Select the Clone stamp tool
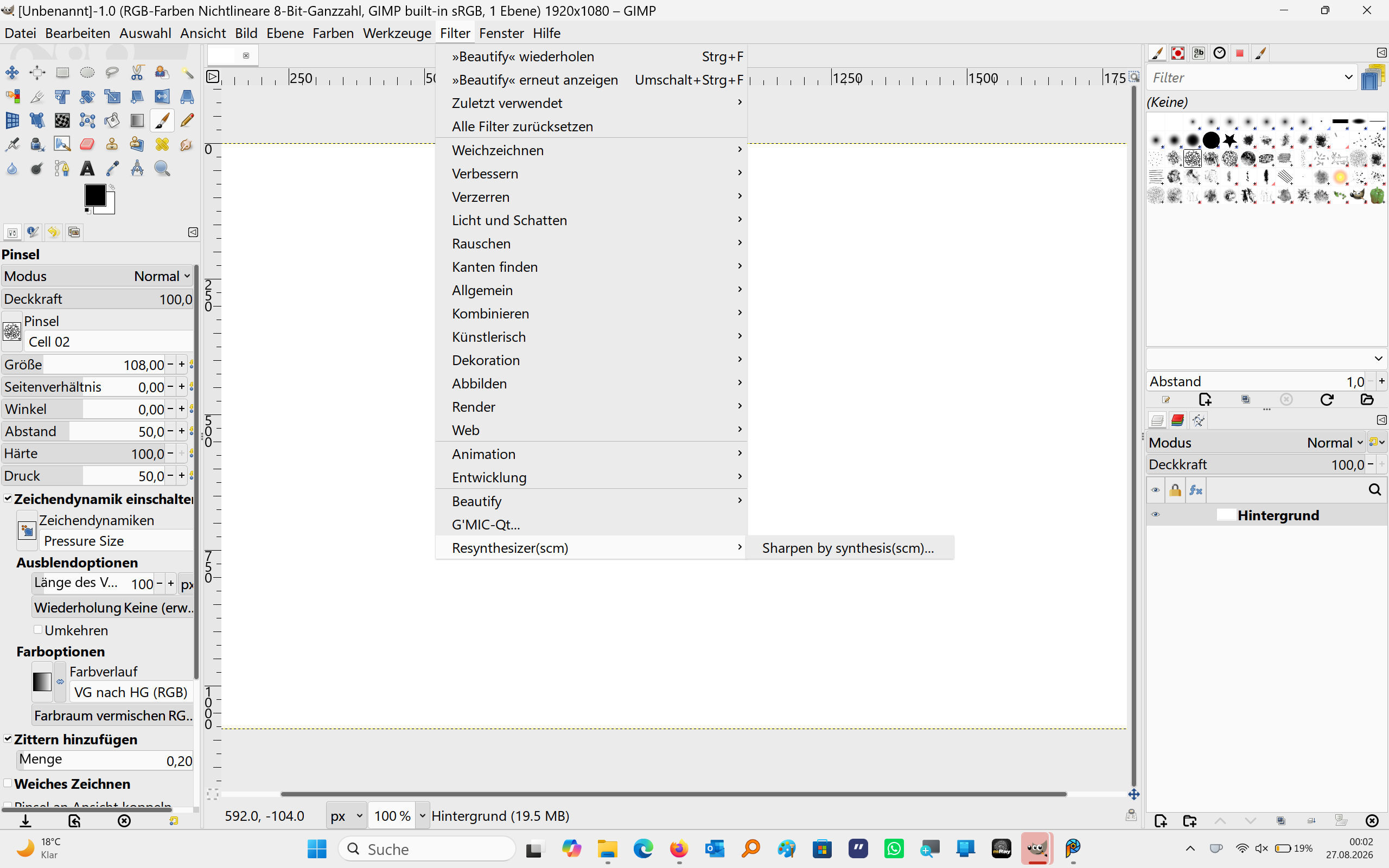Viewport: 1389px width, 868px height. [x=112, y=144]
